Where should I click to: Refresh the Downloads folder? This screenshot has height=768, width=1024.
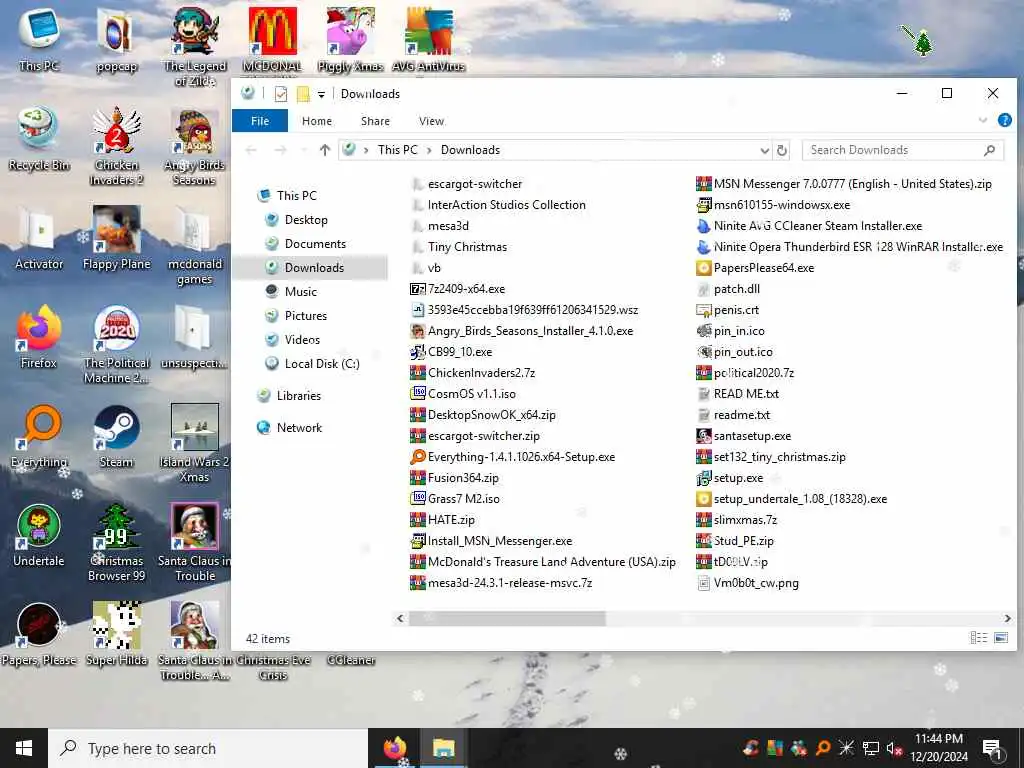pyautogui.click(x=782, y=150)
